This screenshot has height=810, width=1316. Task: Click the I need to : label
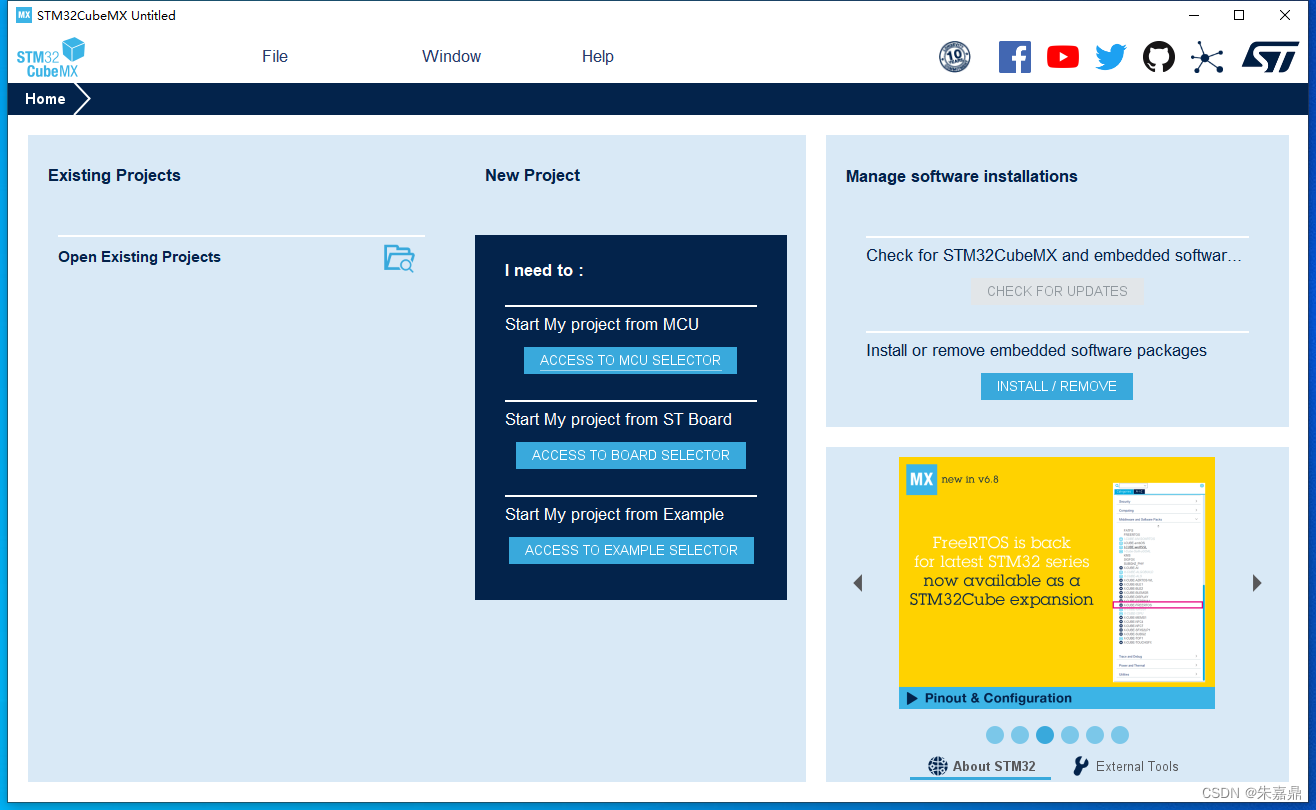[x=544, y=270]
